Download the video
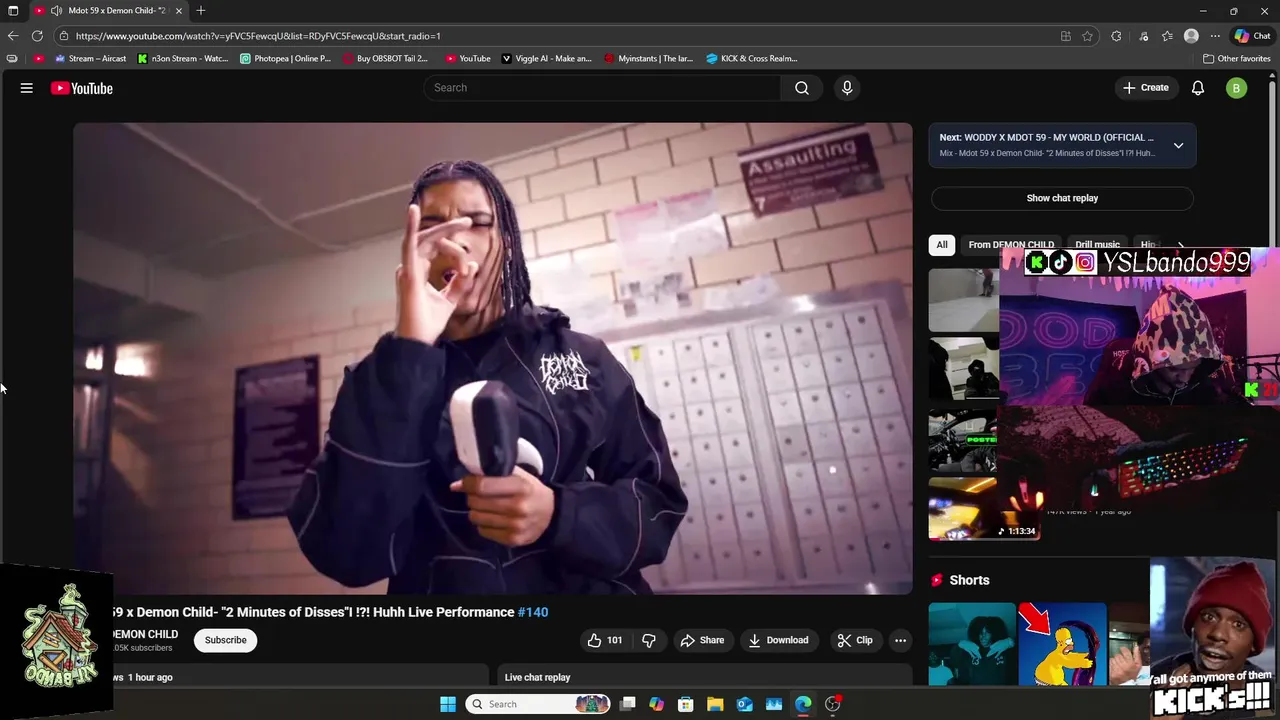Screen dimensions: 1280x720 point(778,640)
